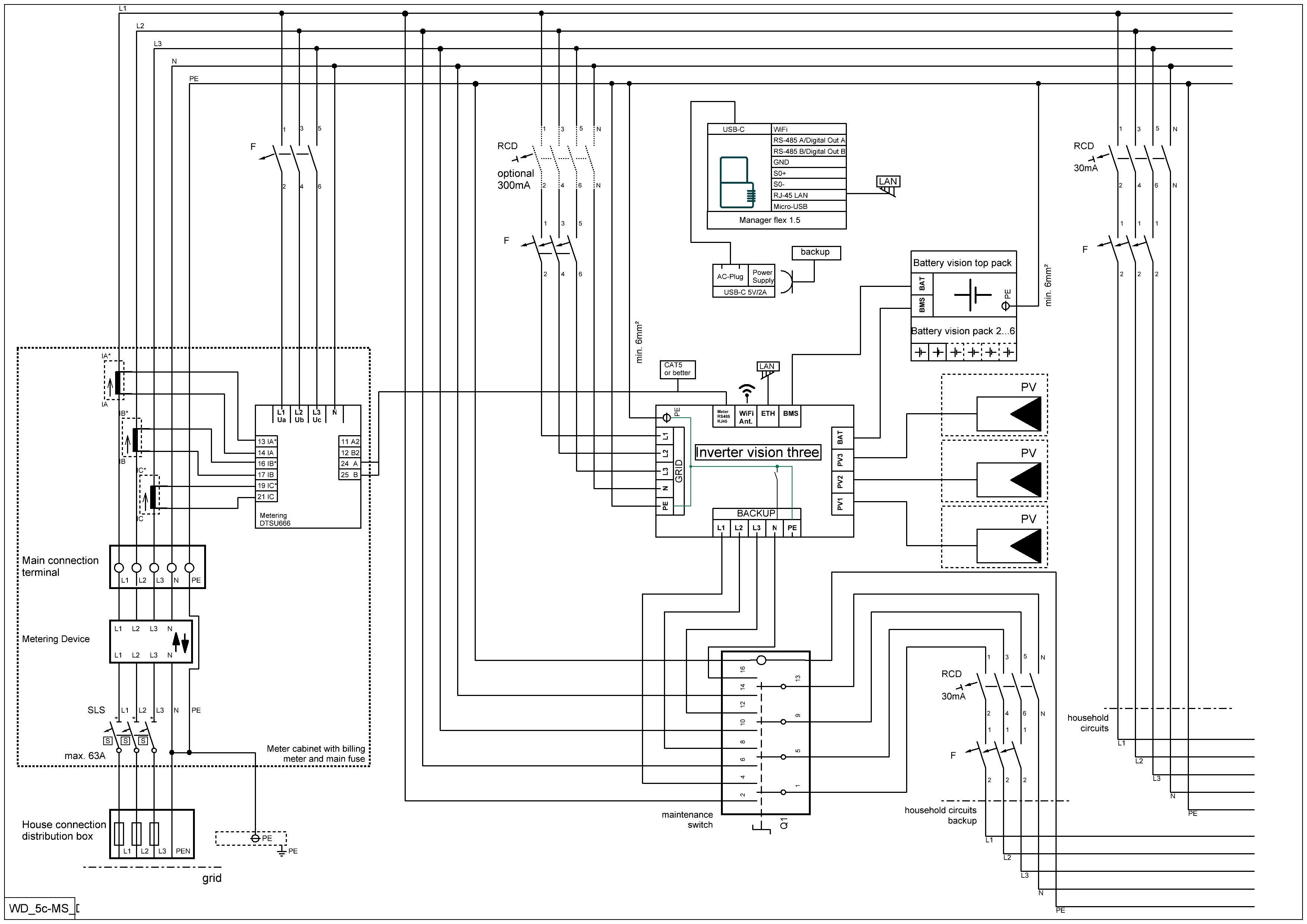The height and width of the screenshot is (924, 1307).
Task: Click the 'Inverter vision three' title
Action: tap(758, 453)
